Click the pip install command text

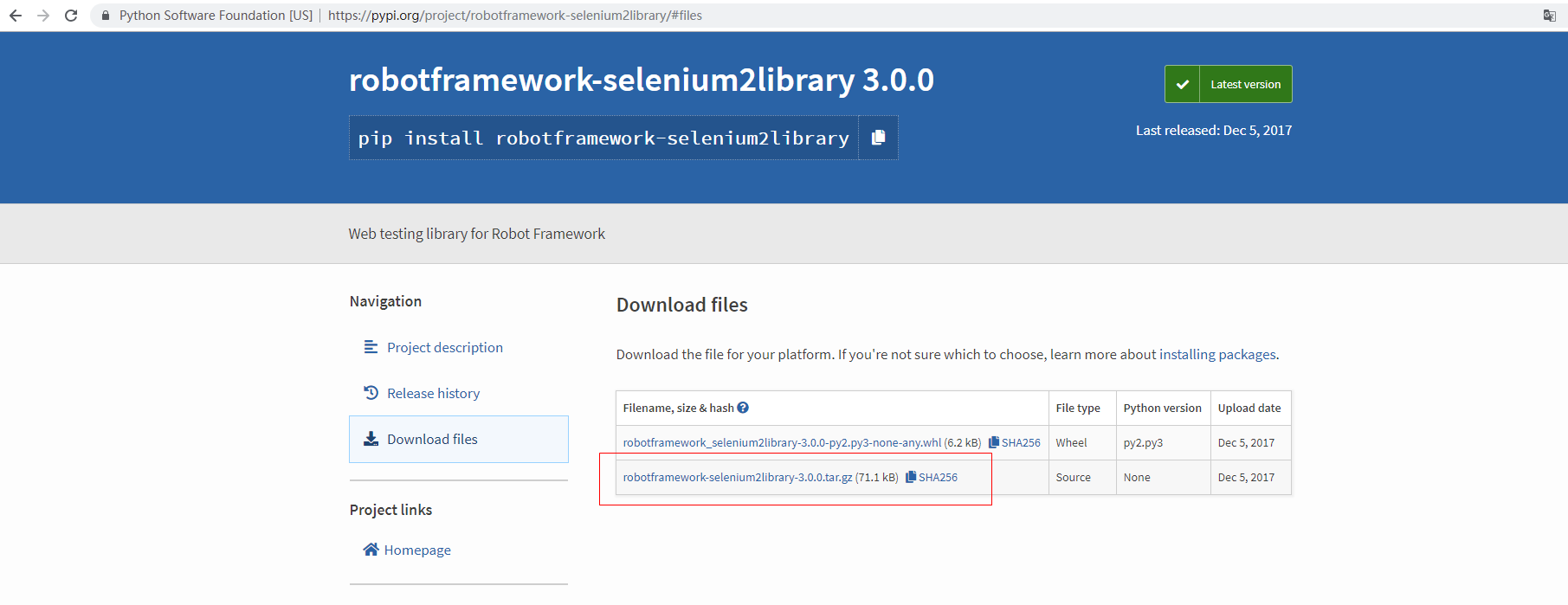click(603, 138)
